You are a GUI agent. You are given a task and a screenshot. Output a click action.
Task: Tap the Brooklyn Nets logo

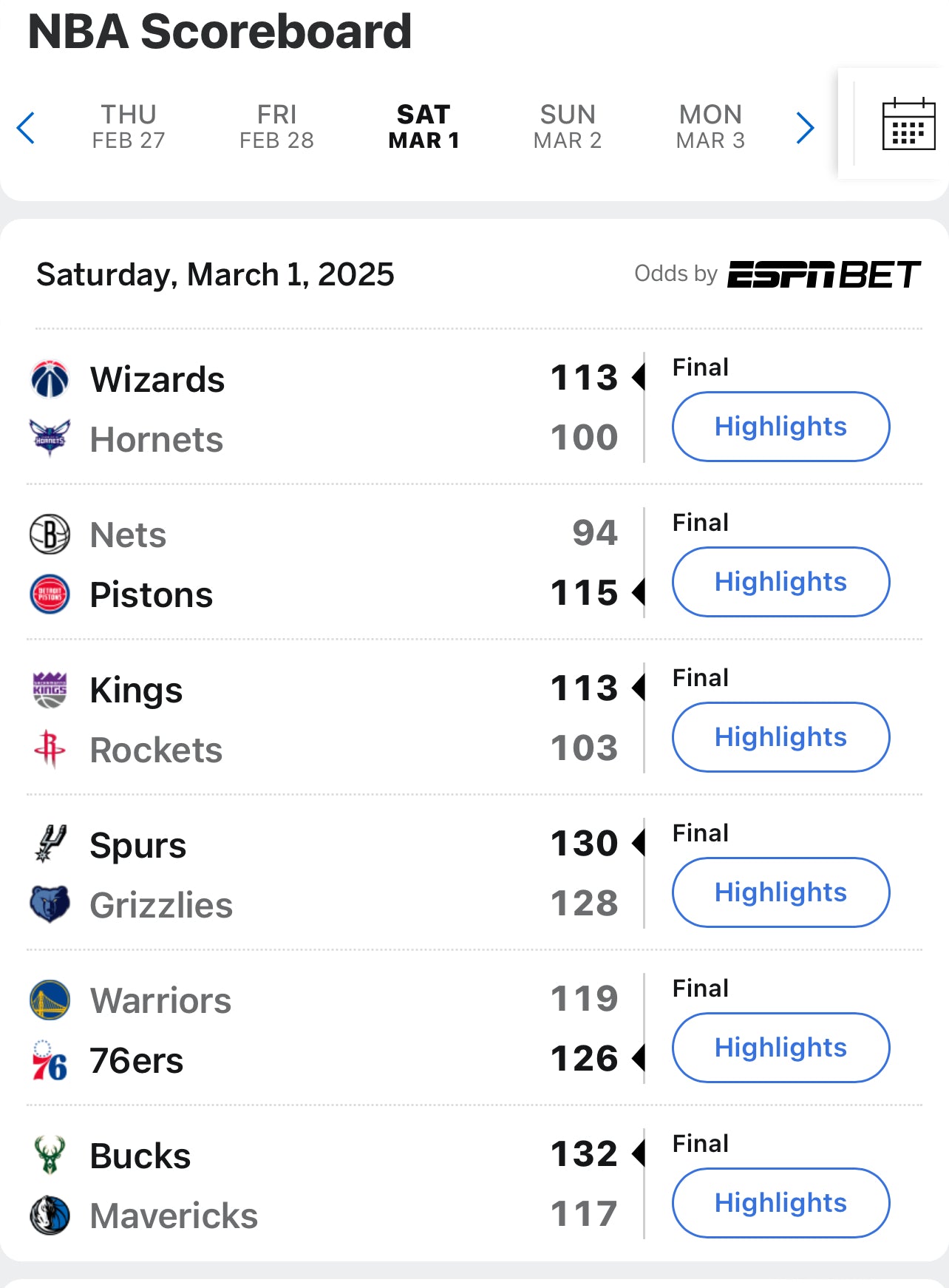click(50, 535)
